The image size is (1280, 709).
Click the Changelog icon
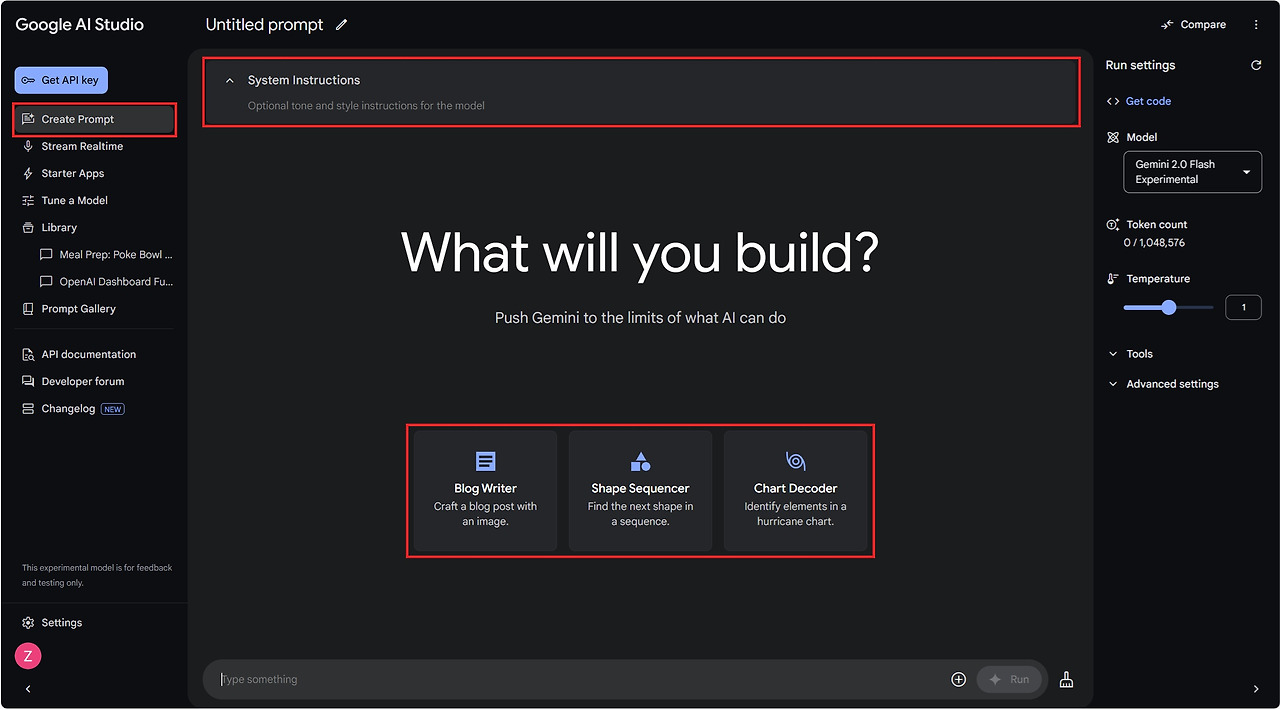[28, 409]
